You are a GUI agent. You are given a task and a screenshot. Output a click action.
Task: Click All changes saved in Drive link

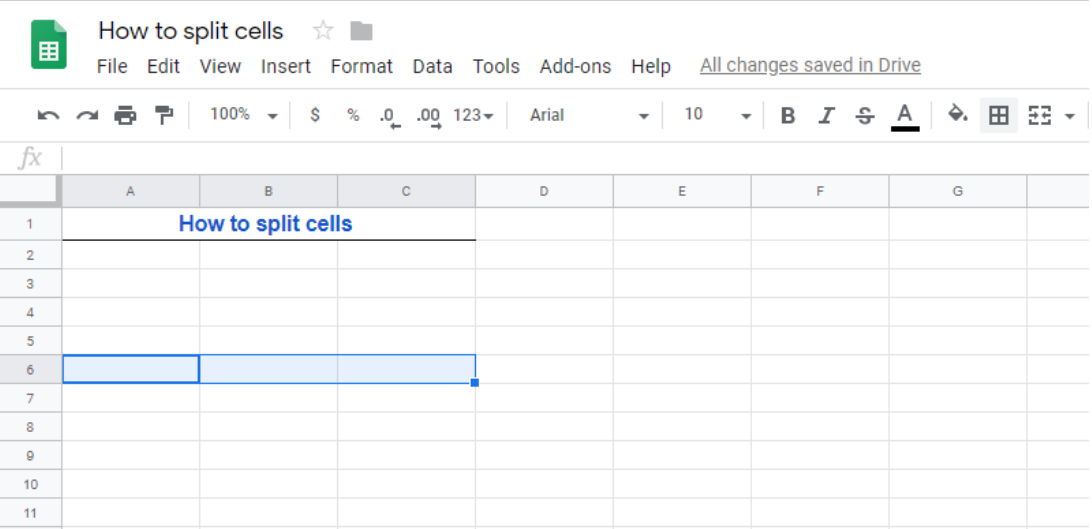(810, 65)
